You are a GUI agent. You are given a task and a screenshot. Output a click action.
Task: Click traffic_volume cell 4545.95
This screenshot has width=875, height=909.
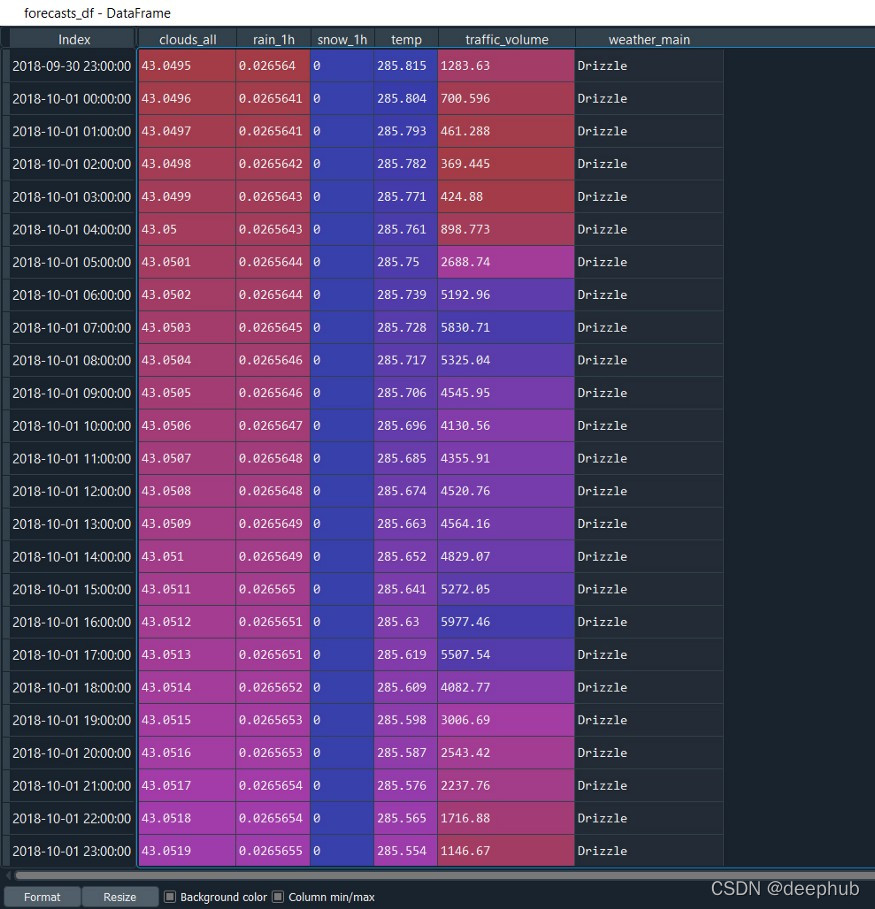506,393
